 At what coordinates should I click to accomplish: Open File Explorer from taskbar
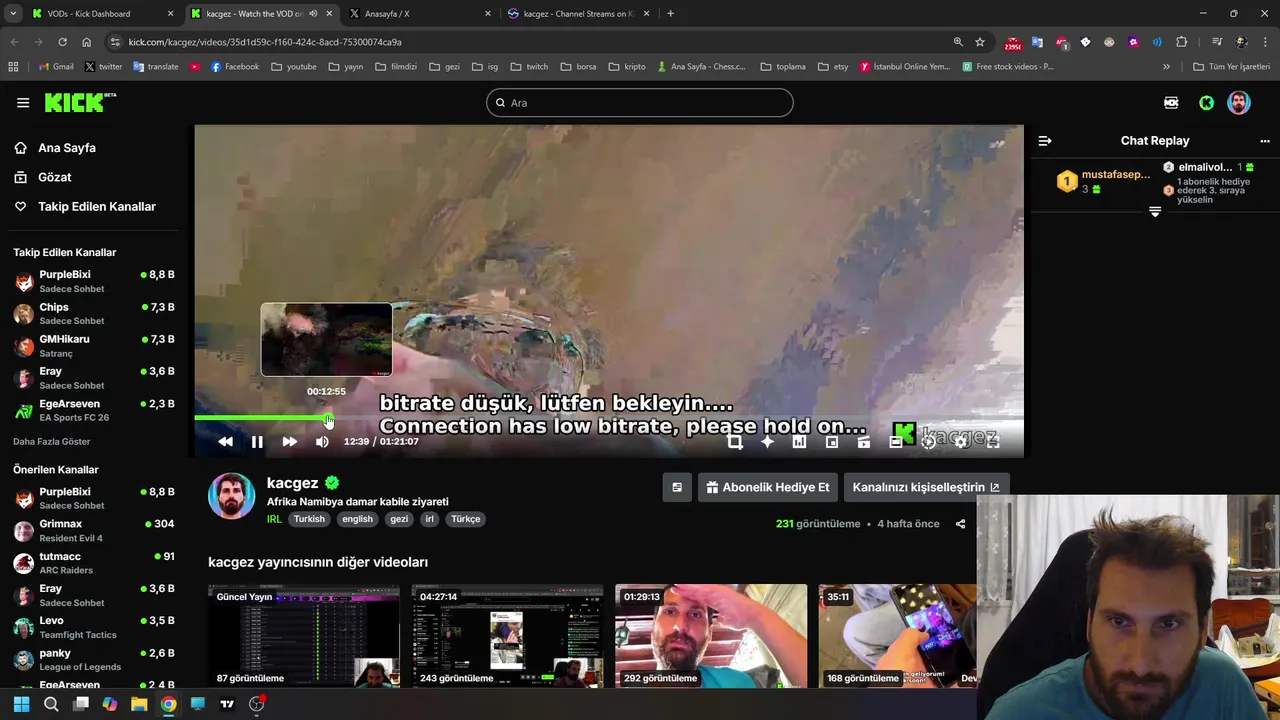point(139,704)
